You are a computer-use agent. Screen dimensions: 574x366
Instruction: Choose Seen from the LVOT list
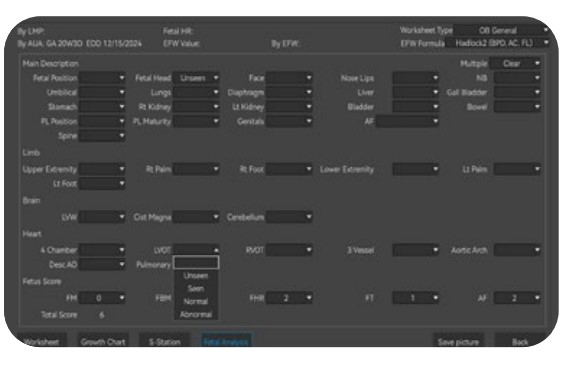[x=196, y=289]
